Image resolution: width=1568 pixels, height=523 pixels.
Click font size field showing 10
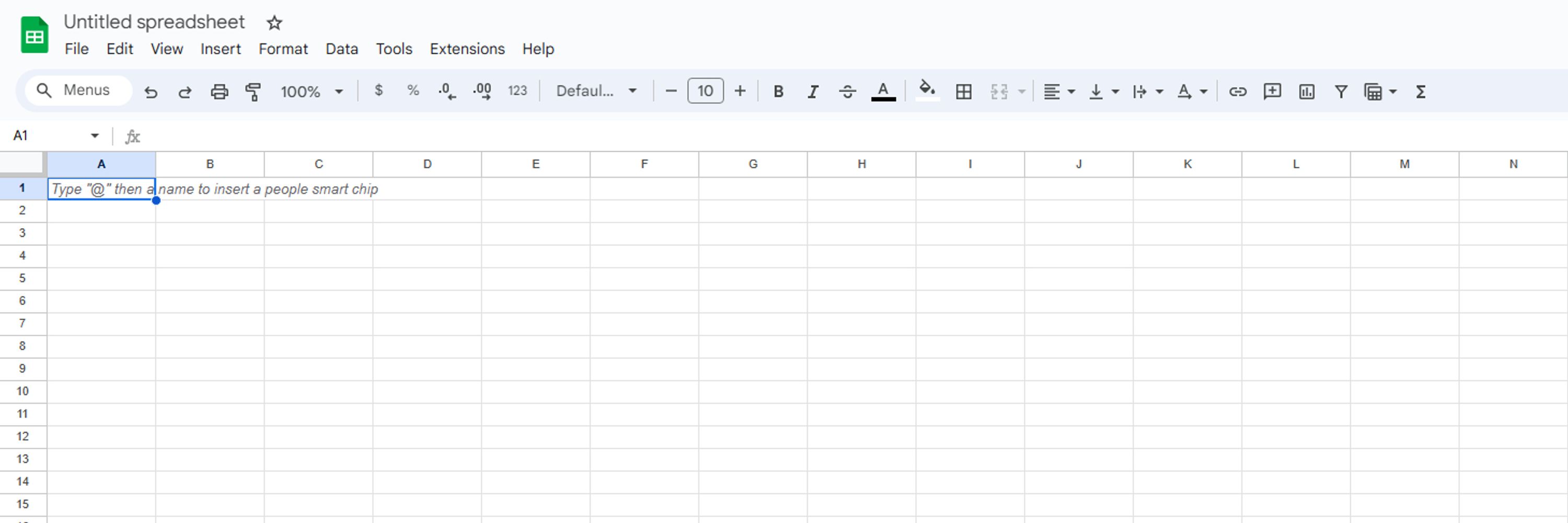[705, 90]
